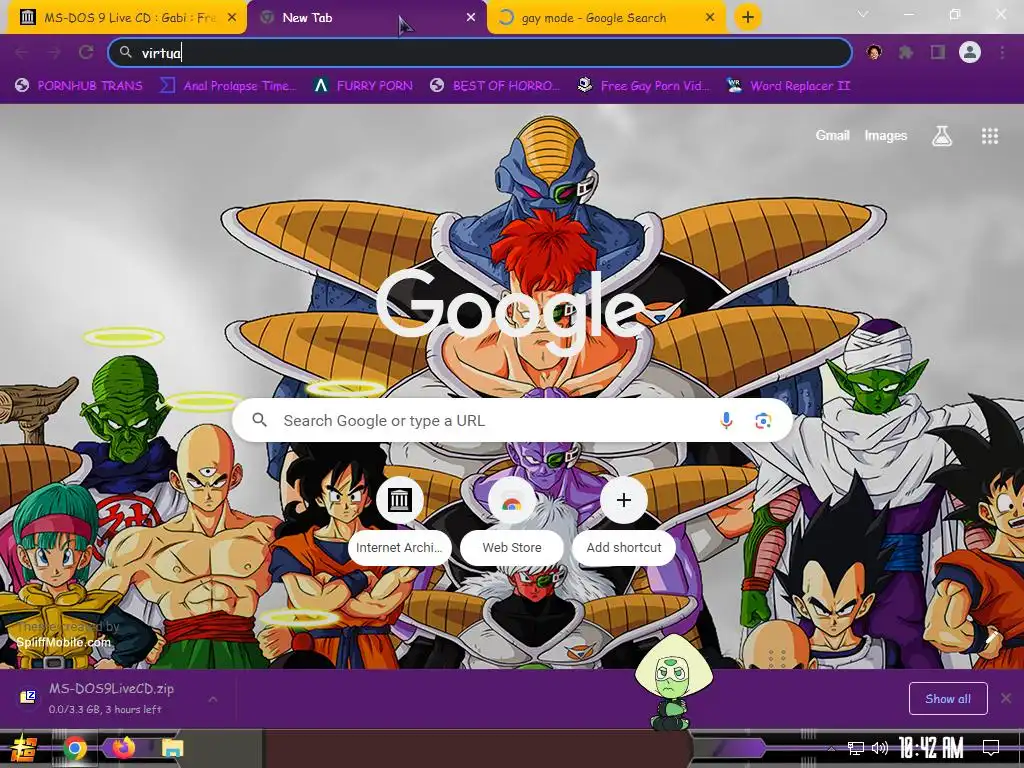Click the Customize Chrome pencil icon
The image size is (1024, 768).
pos(991,636)
